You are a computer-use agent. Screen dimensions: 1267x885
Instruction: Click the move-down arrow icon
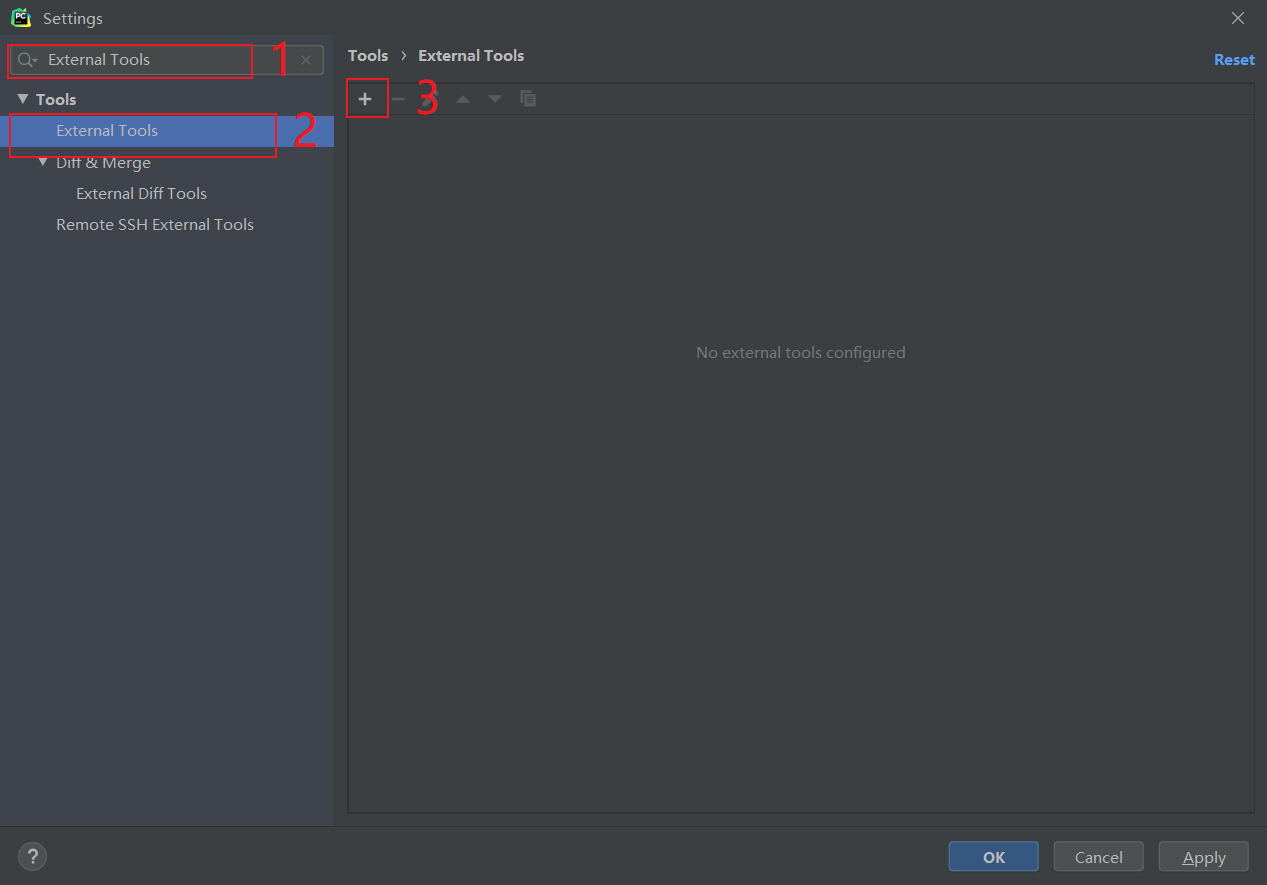(494, 98)
